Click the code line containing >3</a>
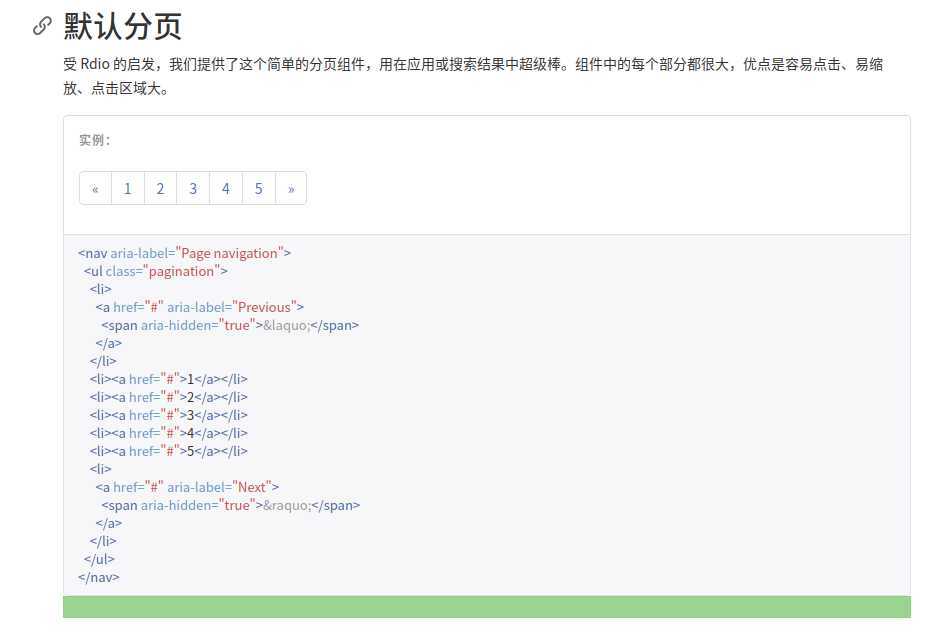This screenshot has width=948, height=642. click(x=169, y=415)
